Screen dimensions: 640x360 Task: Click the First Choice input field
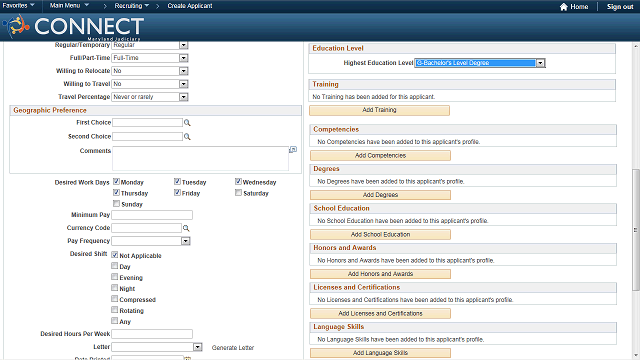(x=147, y=122)
